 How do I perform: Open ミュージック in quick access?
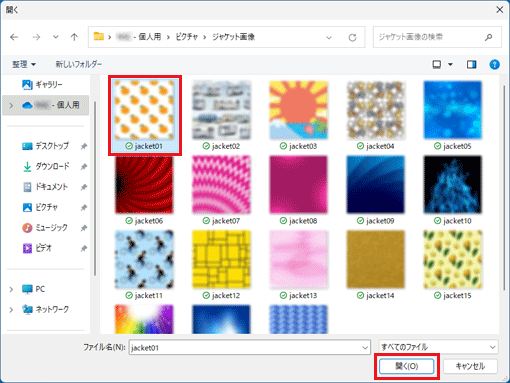pos(46,228)
